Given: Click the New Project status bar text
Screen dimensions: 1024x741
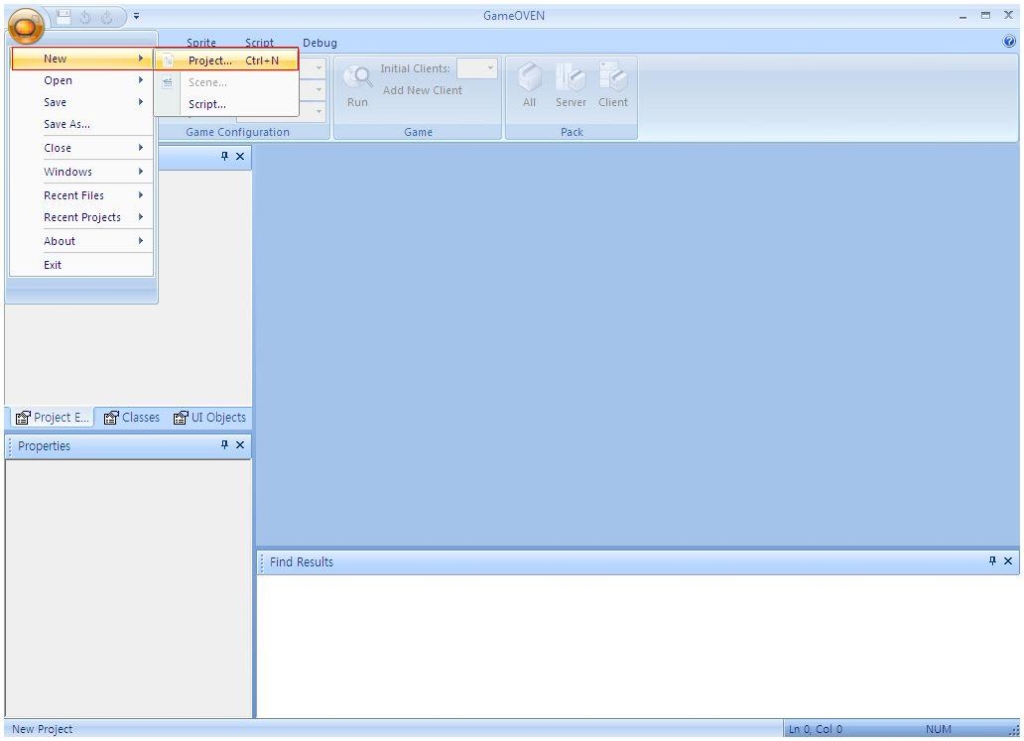Looking at the screenshot, I should [42, 729].
